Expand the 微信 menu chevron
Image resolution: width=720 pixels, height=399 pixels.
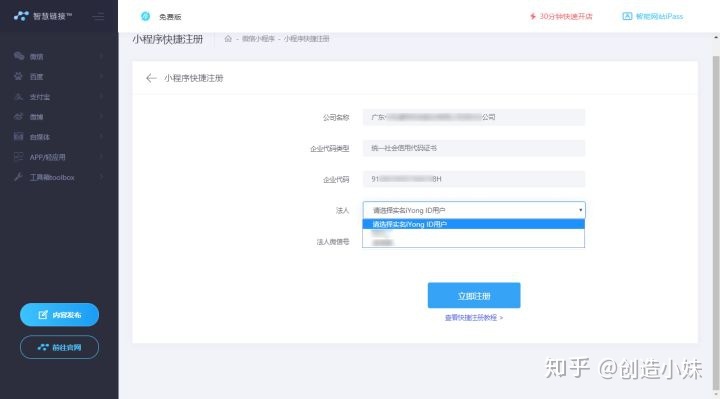(x=101, y=56)
